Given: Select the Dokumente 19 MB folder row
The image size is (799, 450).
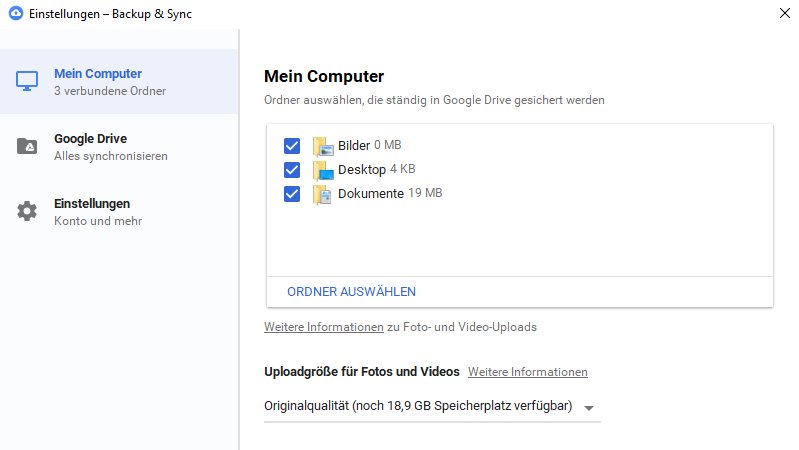Looking at the screenshot, I should pos(389,194).
